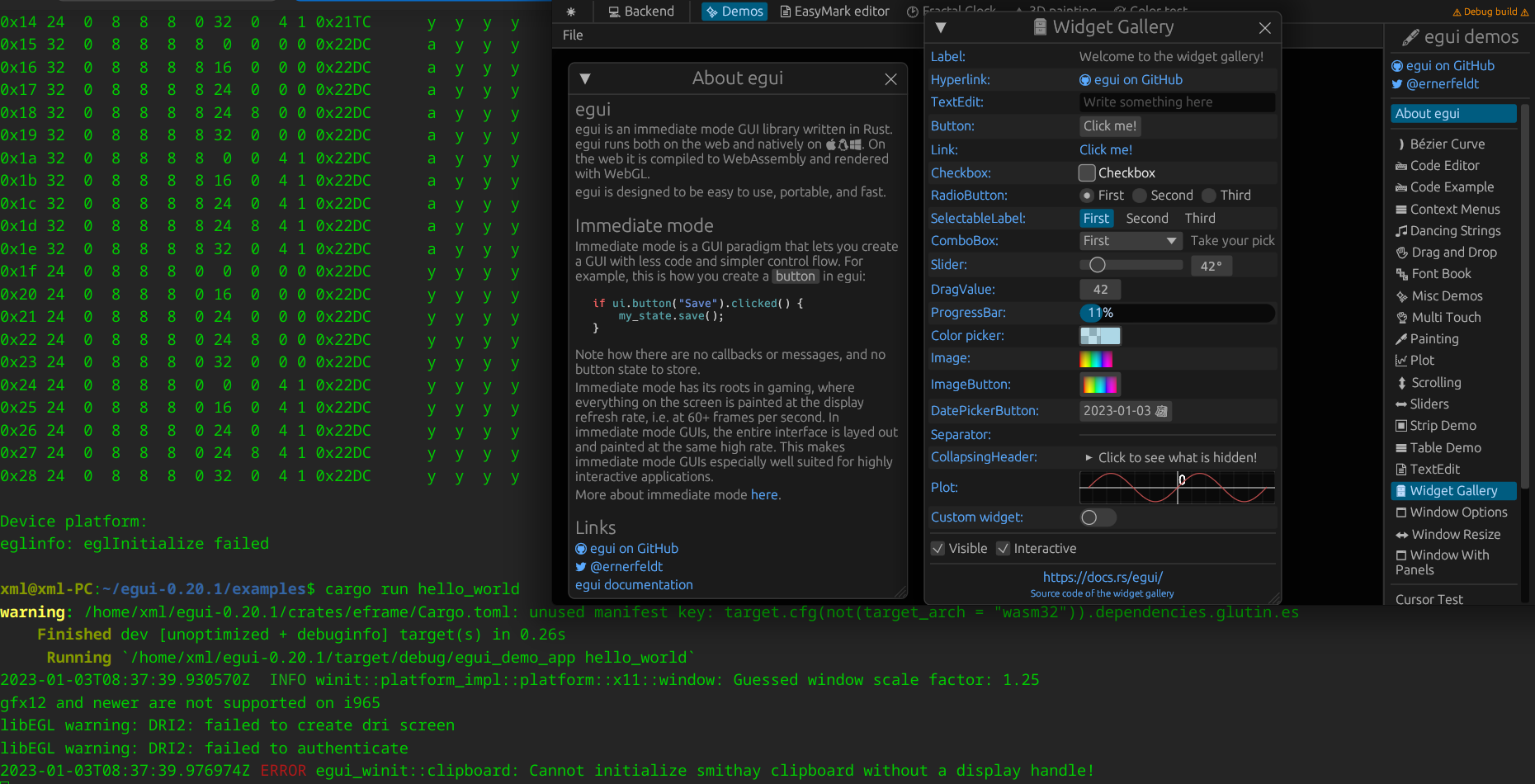Image resolution: width=1535 pixels, height=784 pixels.
Task: Open the Plot demo
Action: pyautogui.click(x=1420, y=360)
